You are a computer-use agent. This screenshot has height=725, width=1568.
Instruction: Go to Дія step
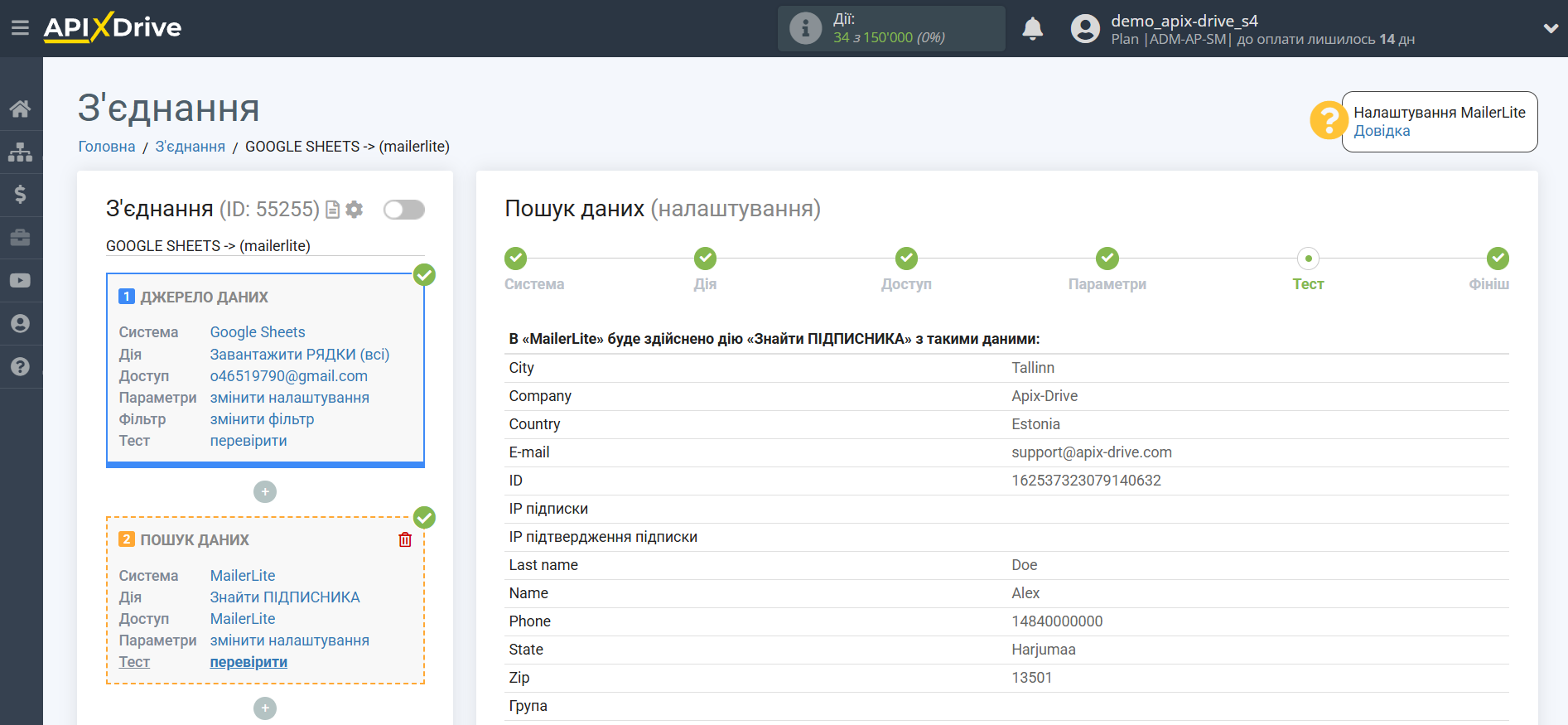pyautogui.click(x=706, y=259)
